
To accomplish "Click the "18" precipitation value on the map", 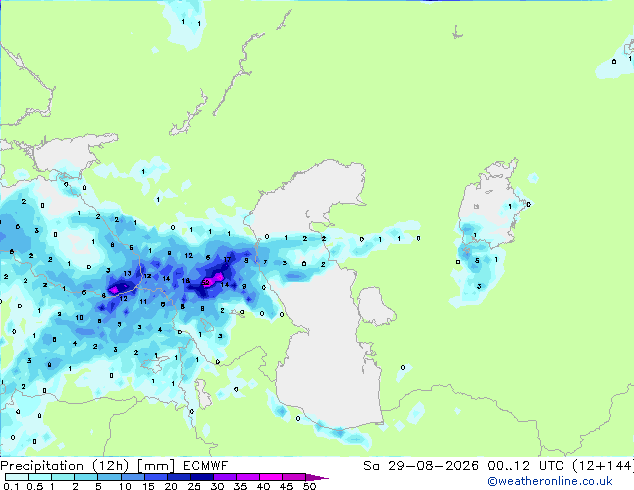I will coord(186,281).
